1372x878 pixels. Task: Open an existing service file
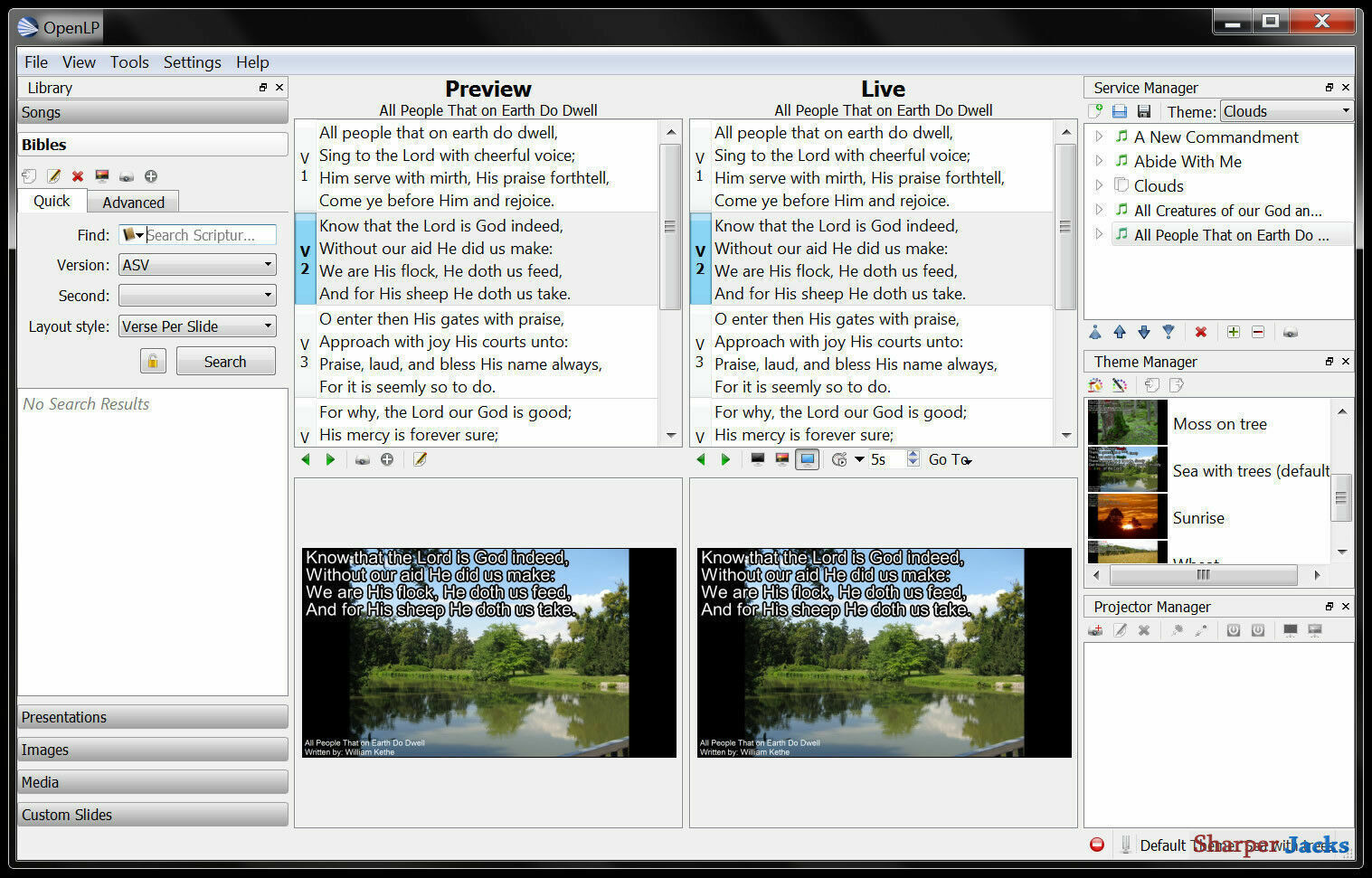click(1120, 111)
